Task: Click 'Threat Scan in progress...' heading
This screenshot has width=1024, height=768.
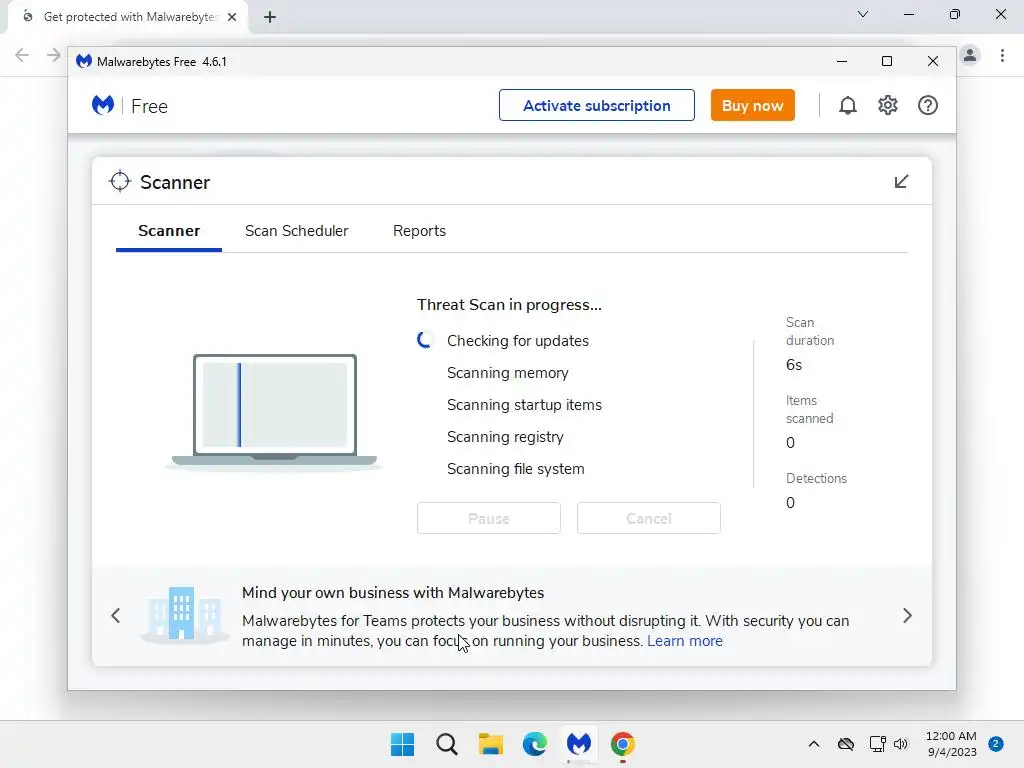Action: [509, 305]
